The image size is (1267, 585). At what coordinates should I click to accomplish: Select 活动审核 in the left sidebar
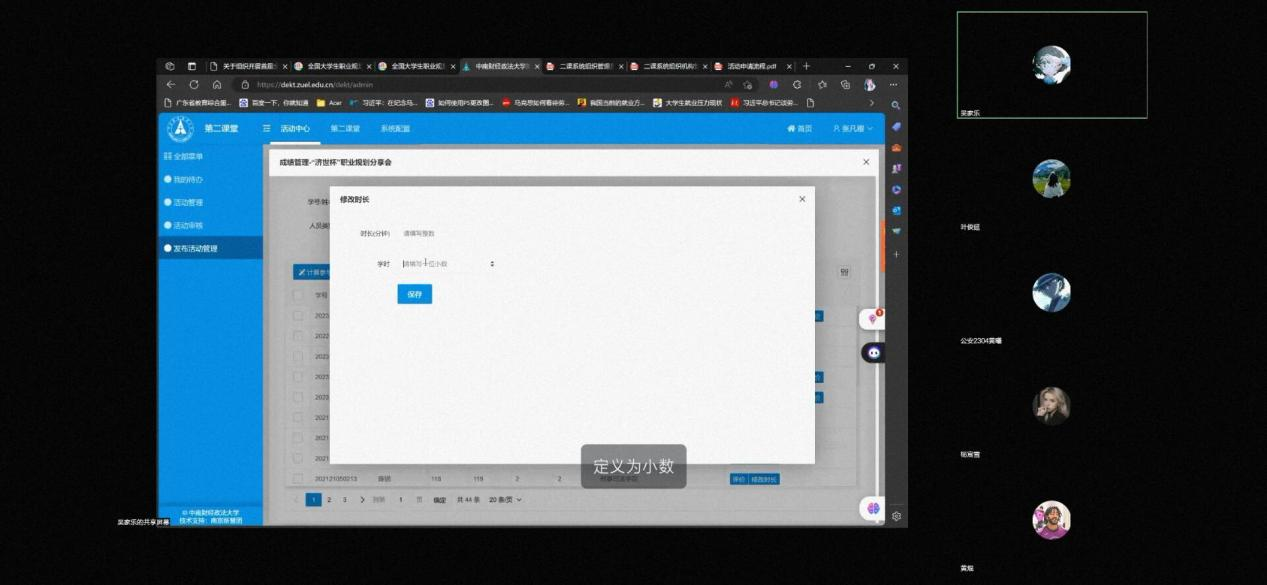(188, 225)
